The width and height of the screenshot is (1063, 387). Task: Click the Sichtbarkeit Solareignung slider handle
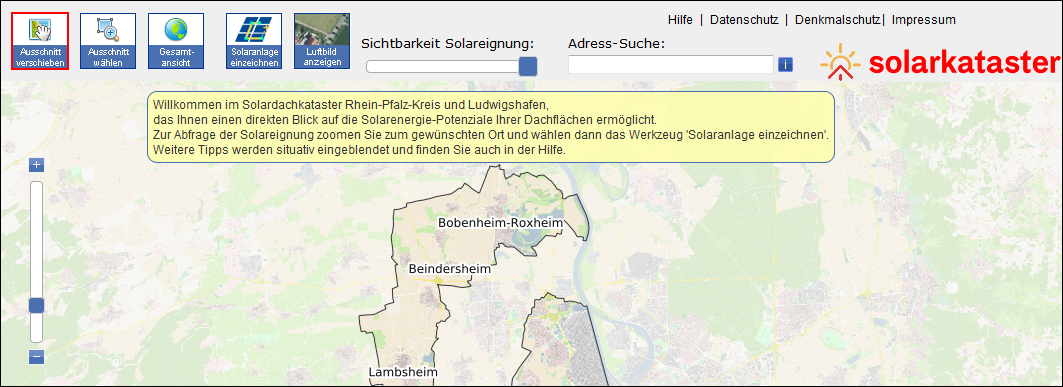(x=528, y=66)
